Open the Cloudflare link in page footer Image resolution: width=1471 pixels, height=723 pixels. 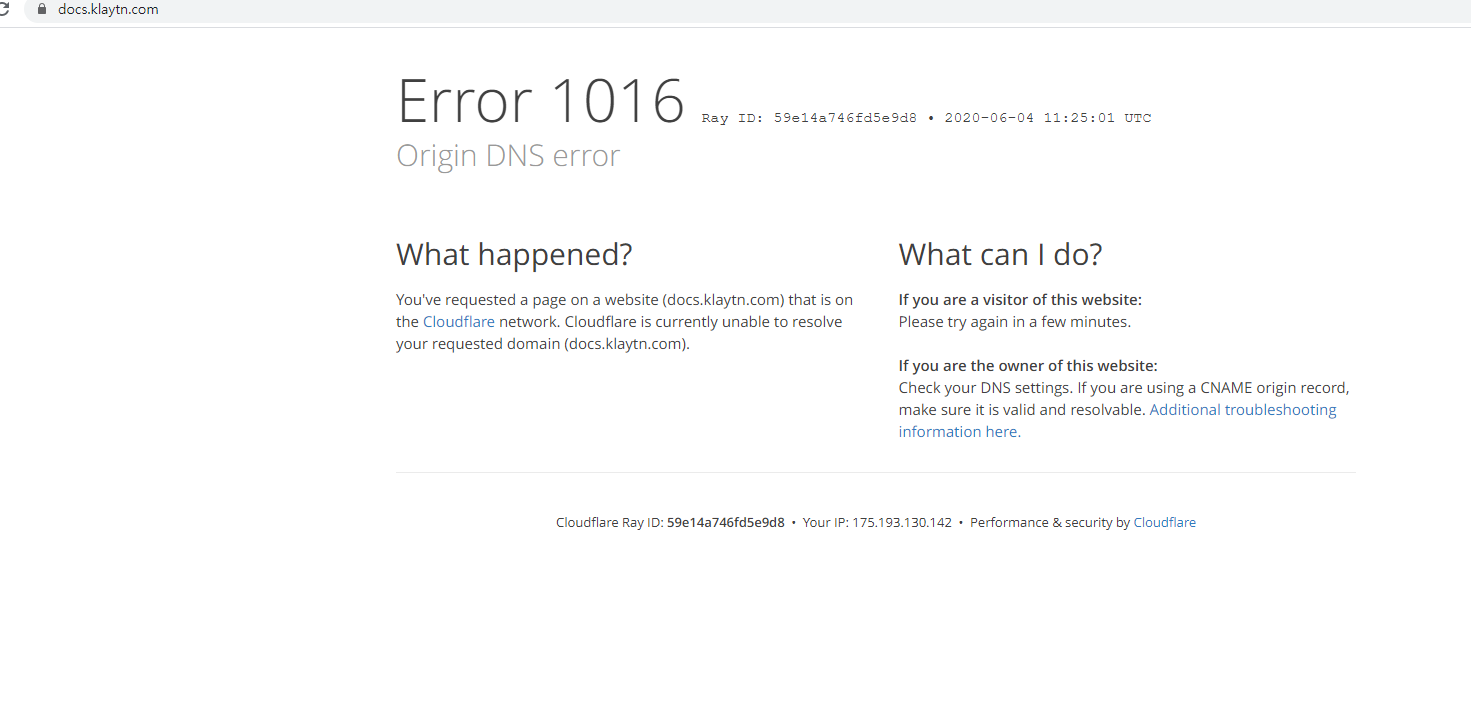coord(1164,522)
